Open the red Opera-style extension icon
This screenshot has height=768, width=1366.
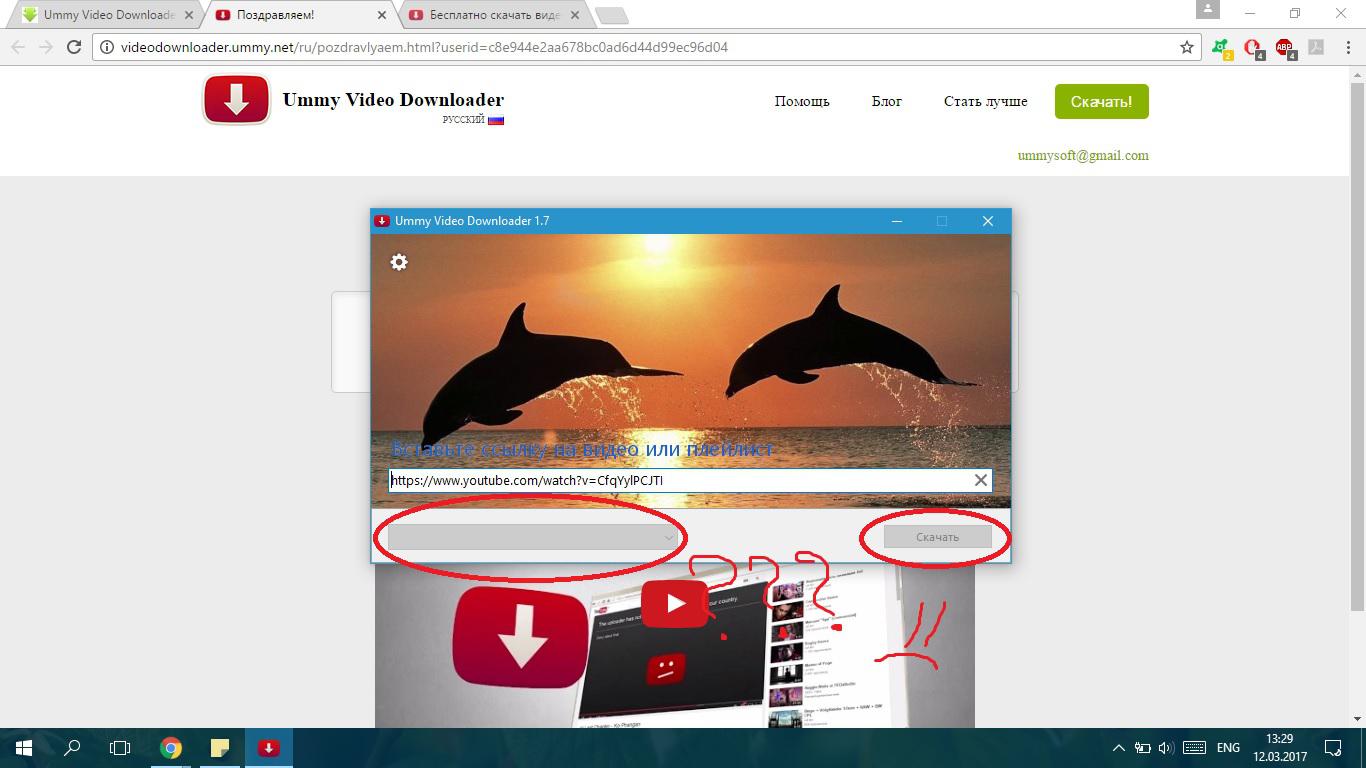(1253, 48)
